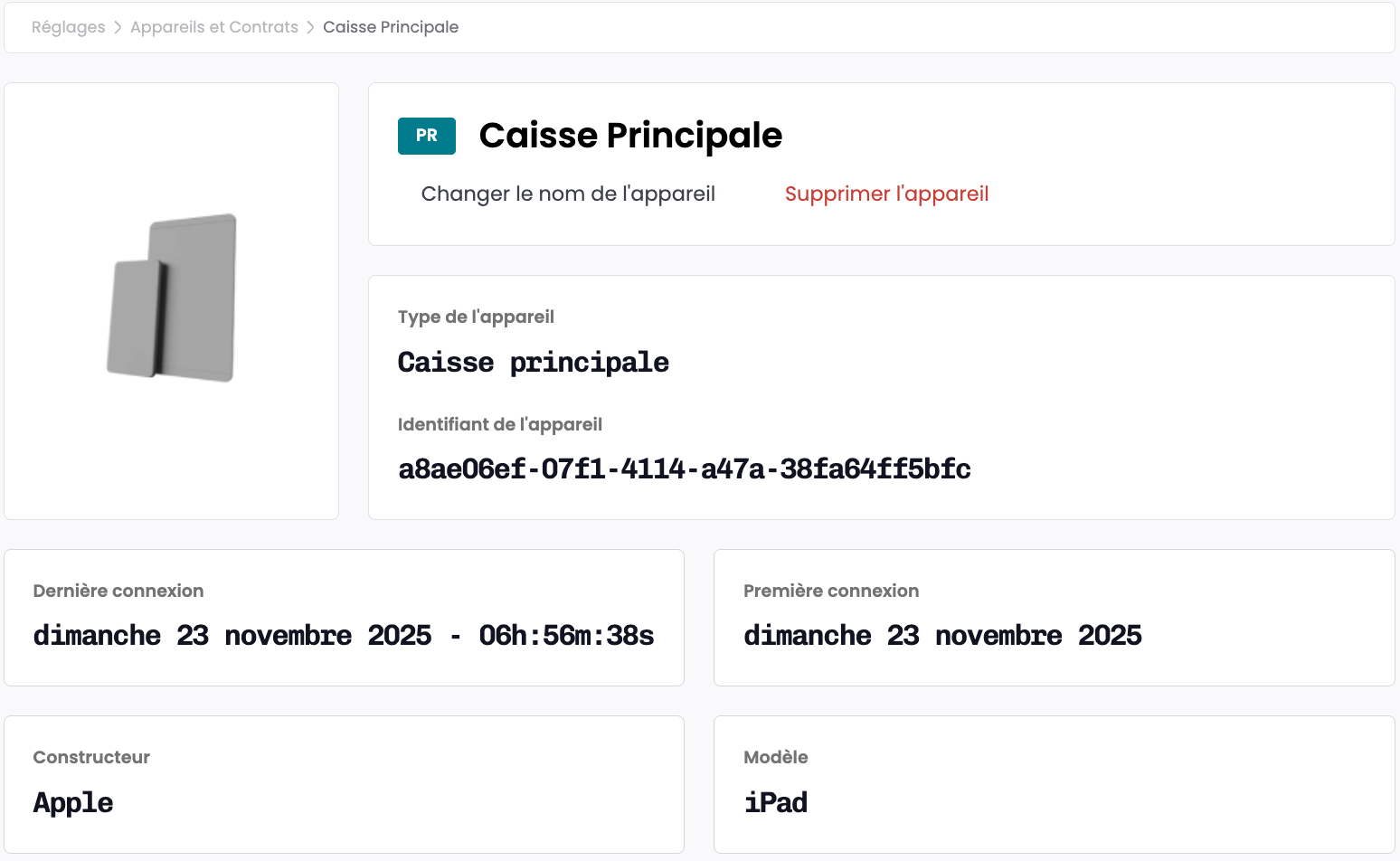Click the large Caisse Principale page title
This screenshot has width=1400, height=861.
[630, 136]
